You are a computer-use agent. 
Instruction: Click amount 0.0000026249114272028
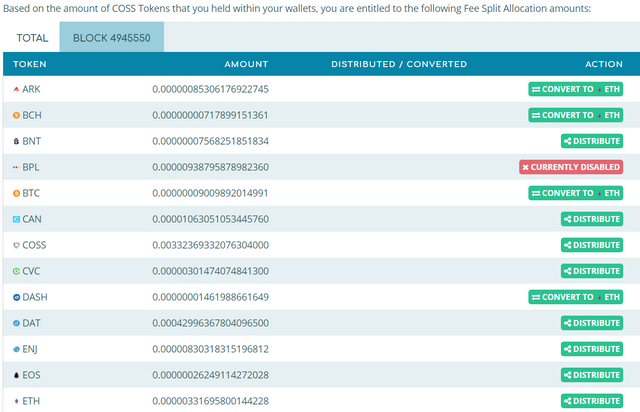[211, 375]
